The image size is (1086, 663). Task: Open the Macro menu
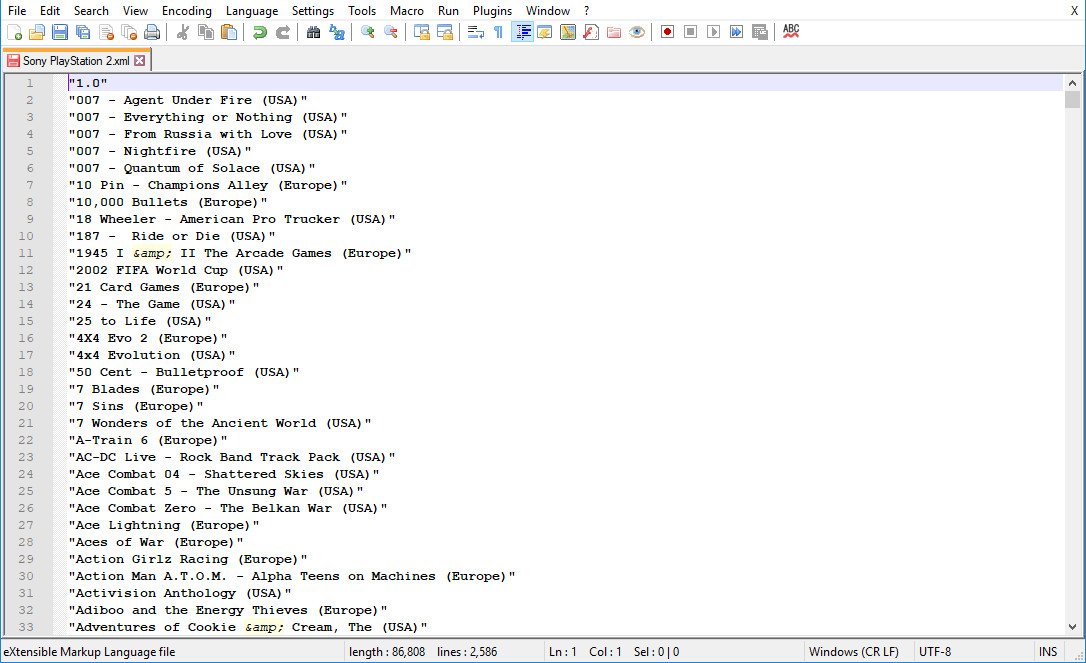[407, 10]
